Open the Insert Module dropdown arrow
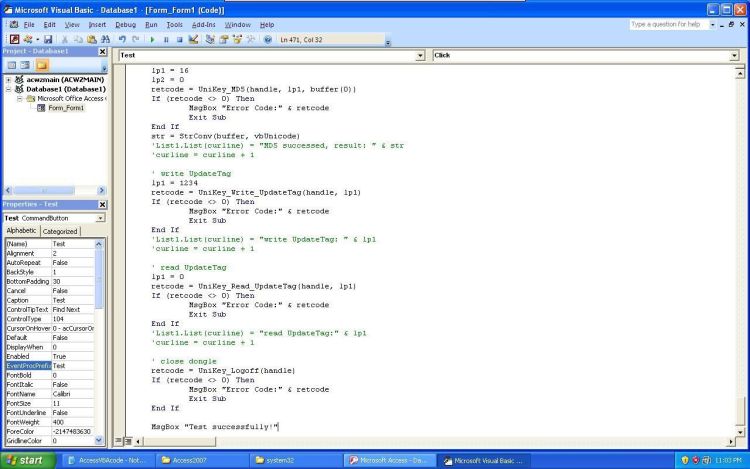The height and width of the screenshot is (469, 750). (x=37, y=39)
